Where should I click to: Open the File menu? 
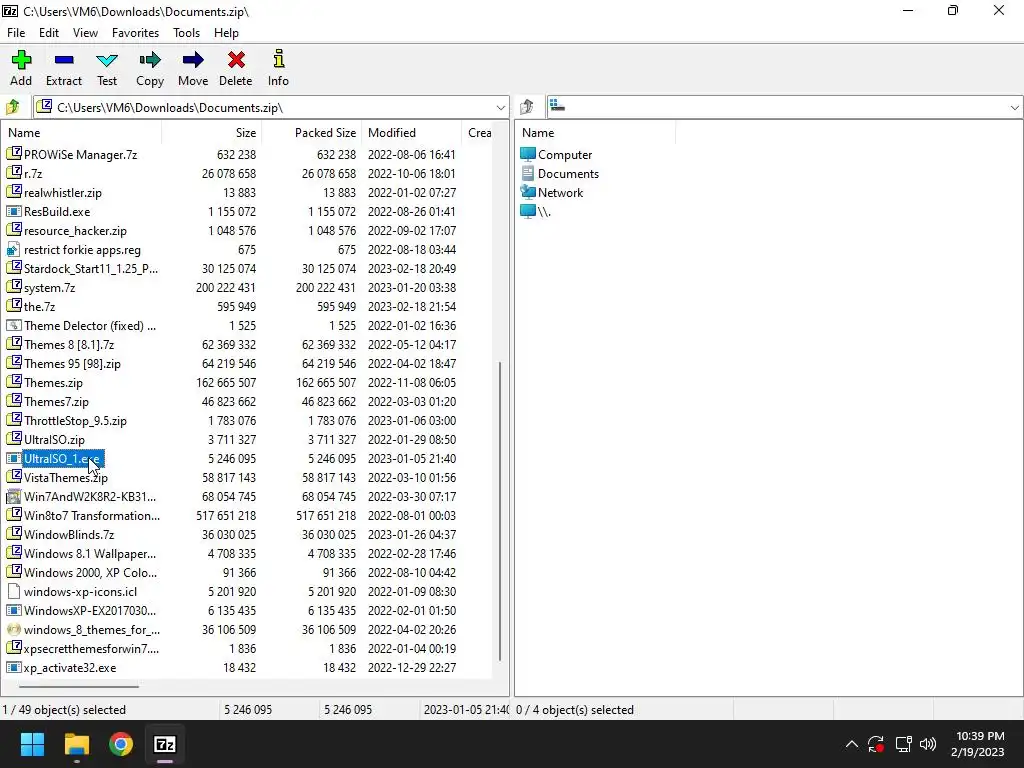[16, 33]
